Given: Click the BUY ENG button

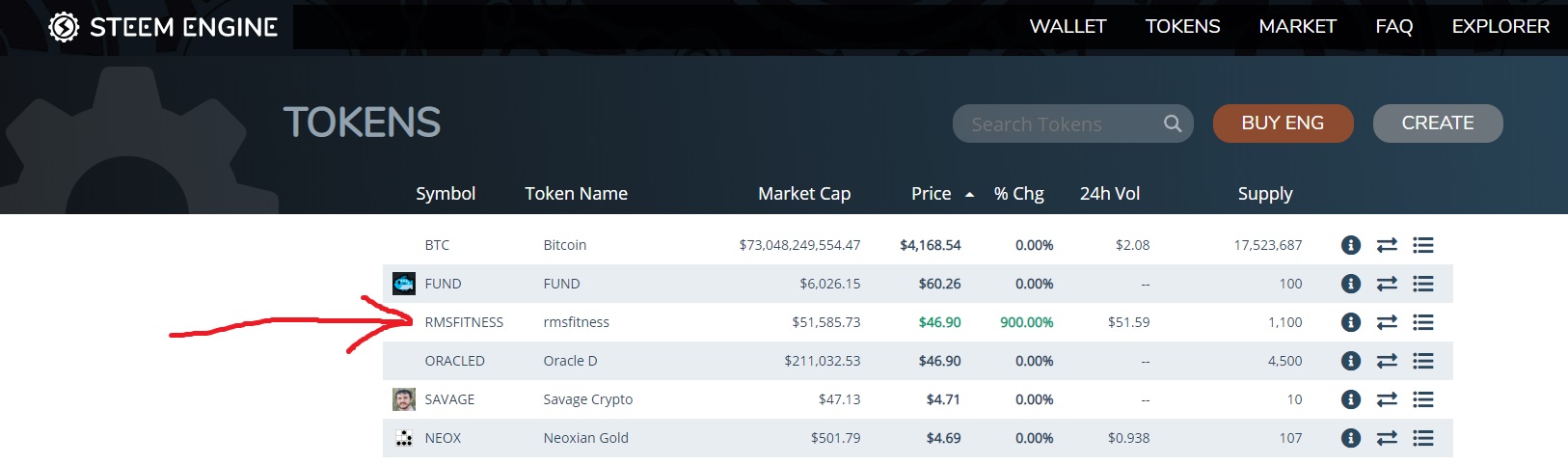Looking at the screenshot, I should [x=1283, y=123].
